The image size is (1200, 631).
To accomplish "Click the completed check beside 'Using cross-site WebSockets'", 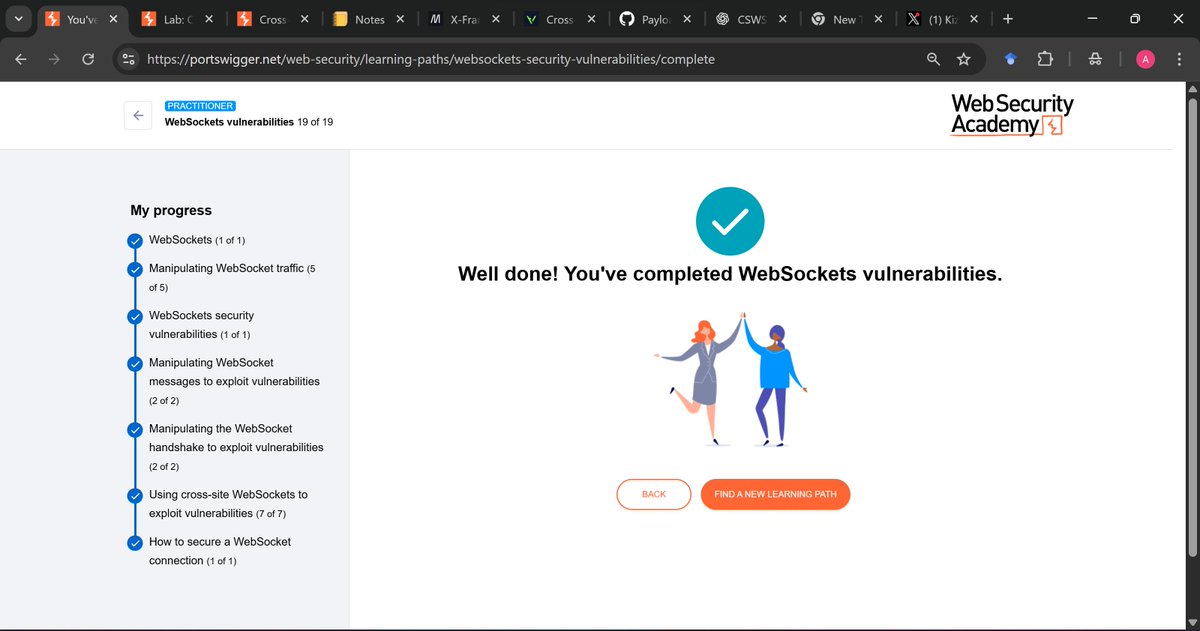I will point(135,495).
